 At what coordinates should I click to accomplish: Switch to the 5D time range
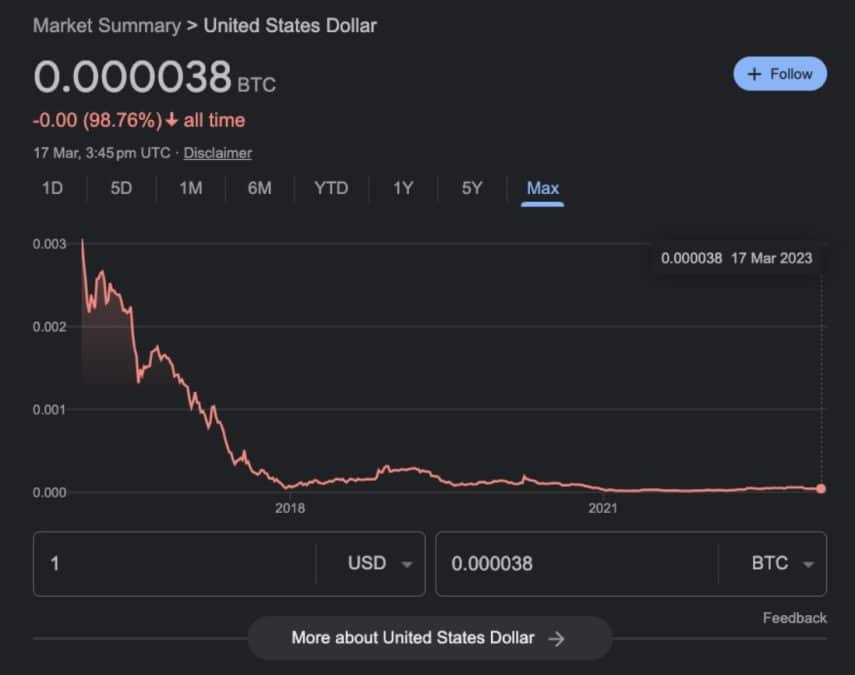pos(121,188)
